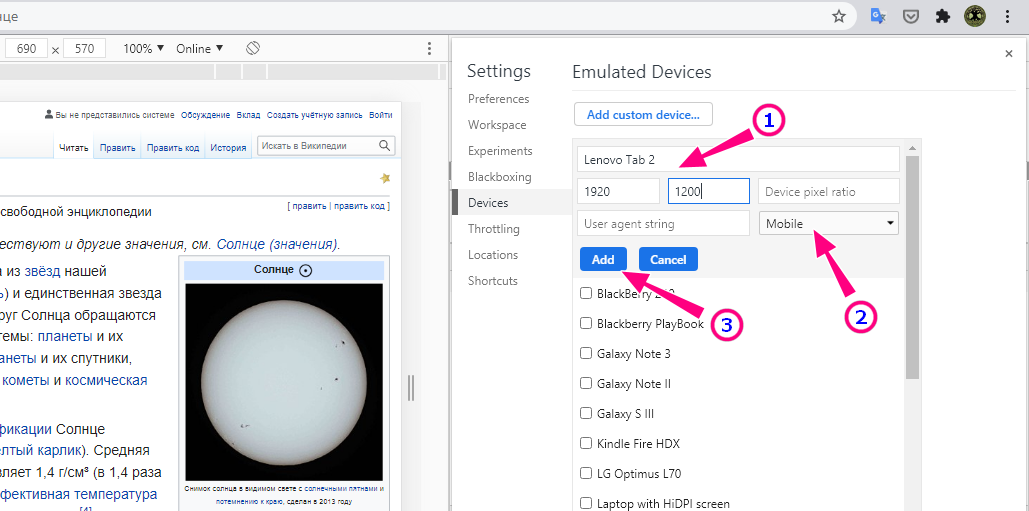Click the viewport width field 690
The image size is (1029, 511).
click(x=26, y=49)
